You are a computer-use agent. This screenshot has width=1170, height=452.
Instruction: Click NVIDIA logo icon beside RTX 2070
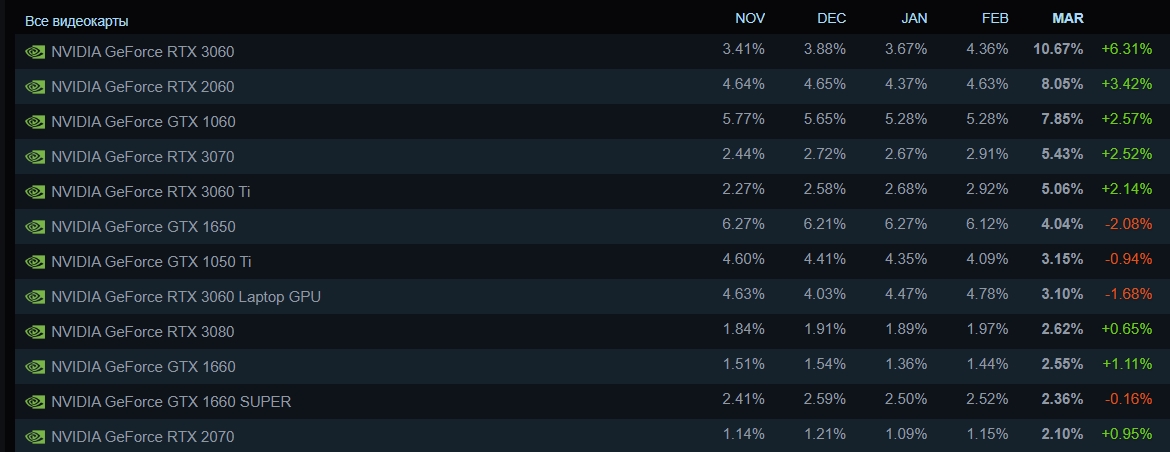pyautogui.click(x=35, y=437)
